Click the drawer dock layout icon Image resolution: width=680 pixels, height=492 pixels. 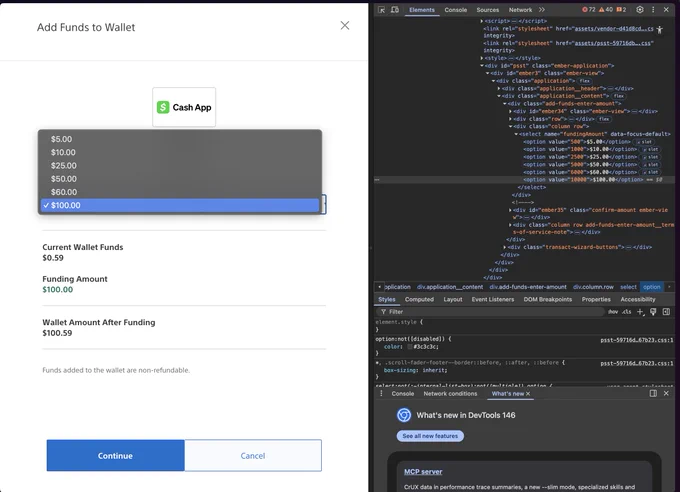(653, 393)
